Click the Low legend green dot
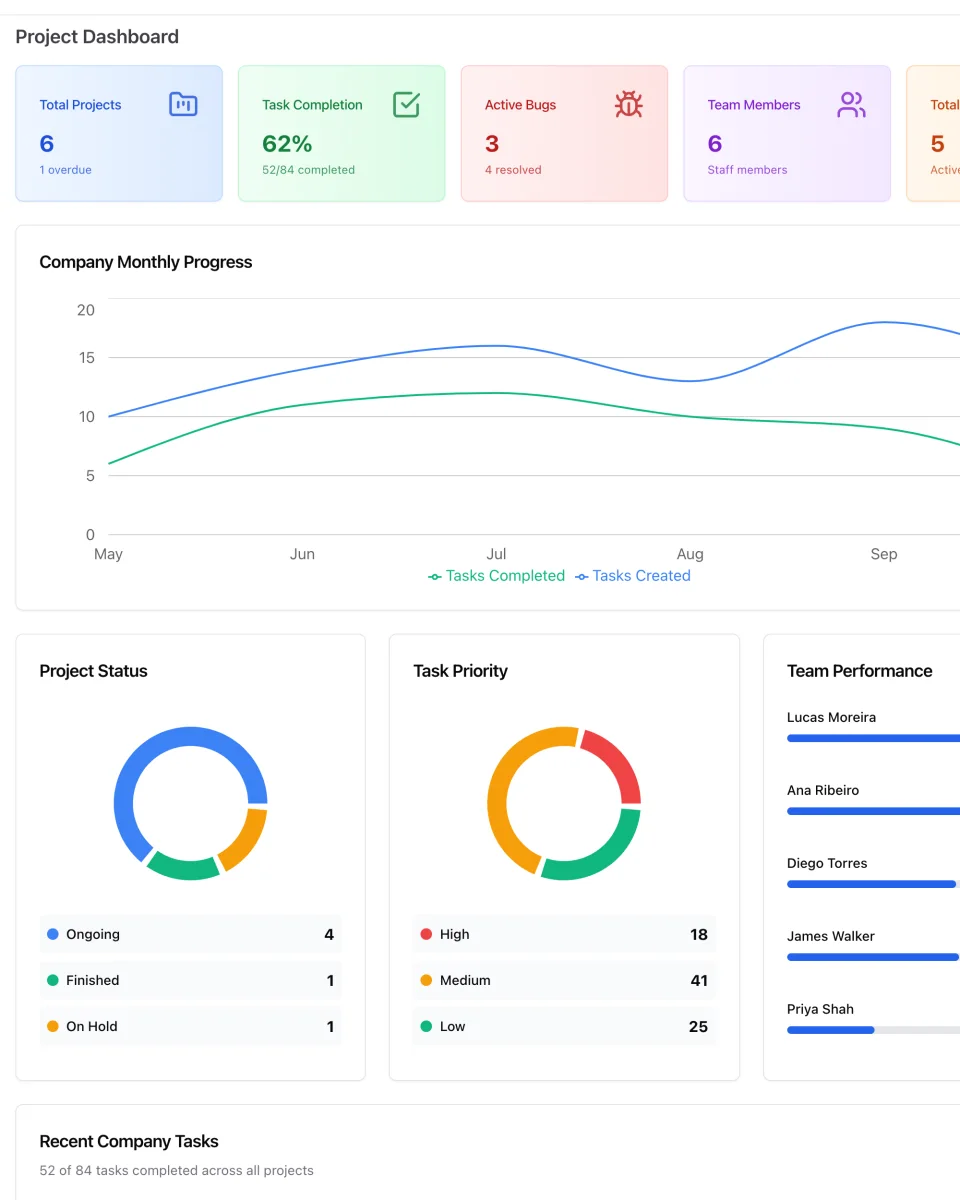Image resolution: width=960 pixels, height=1200 pixels. (x=426, y=1026)
